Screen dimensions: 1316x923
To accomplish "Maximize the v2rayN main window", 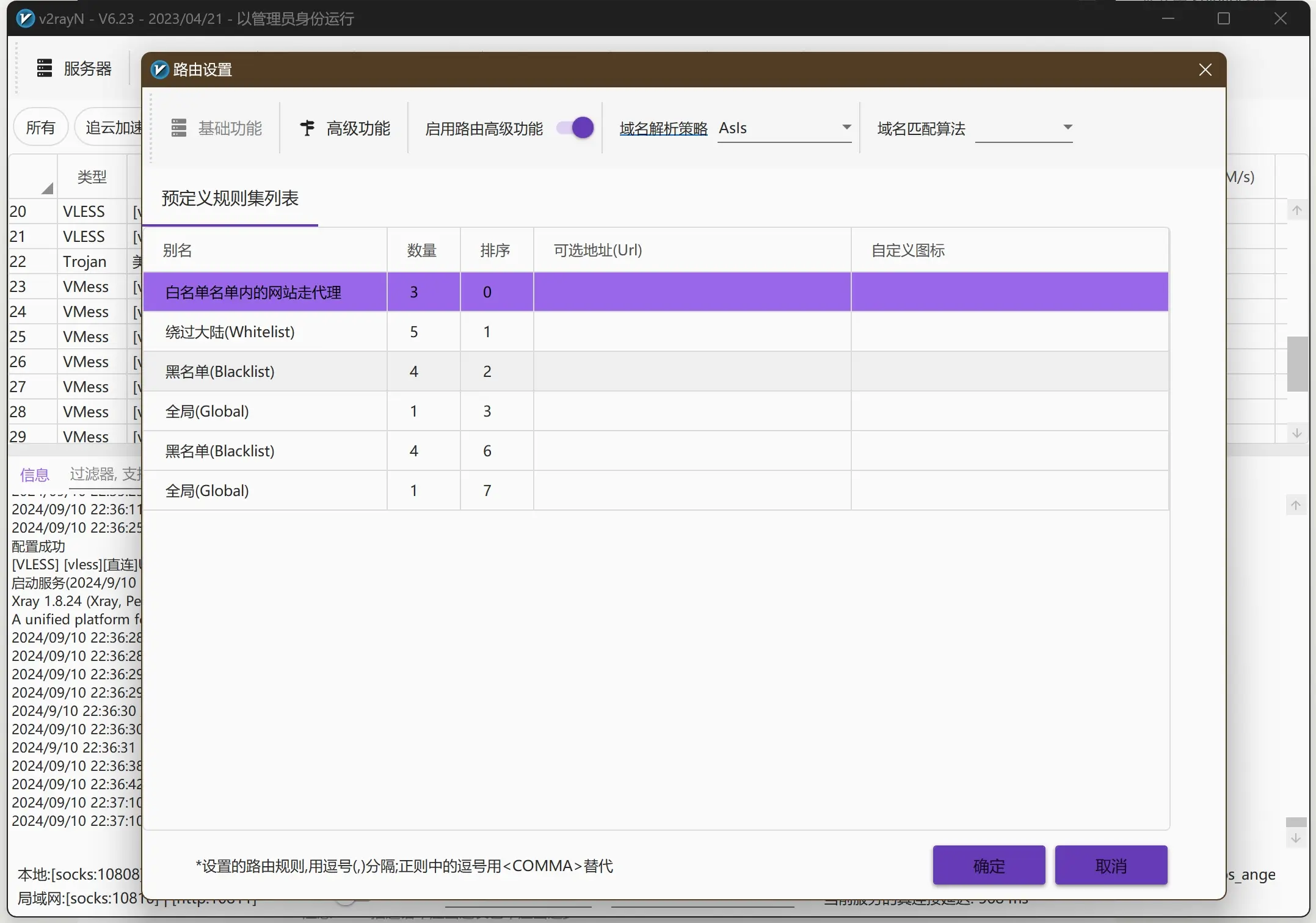I will [1224, 18].
